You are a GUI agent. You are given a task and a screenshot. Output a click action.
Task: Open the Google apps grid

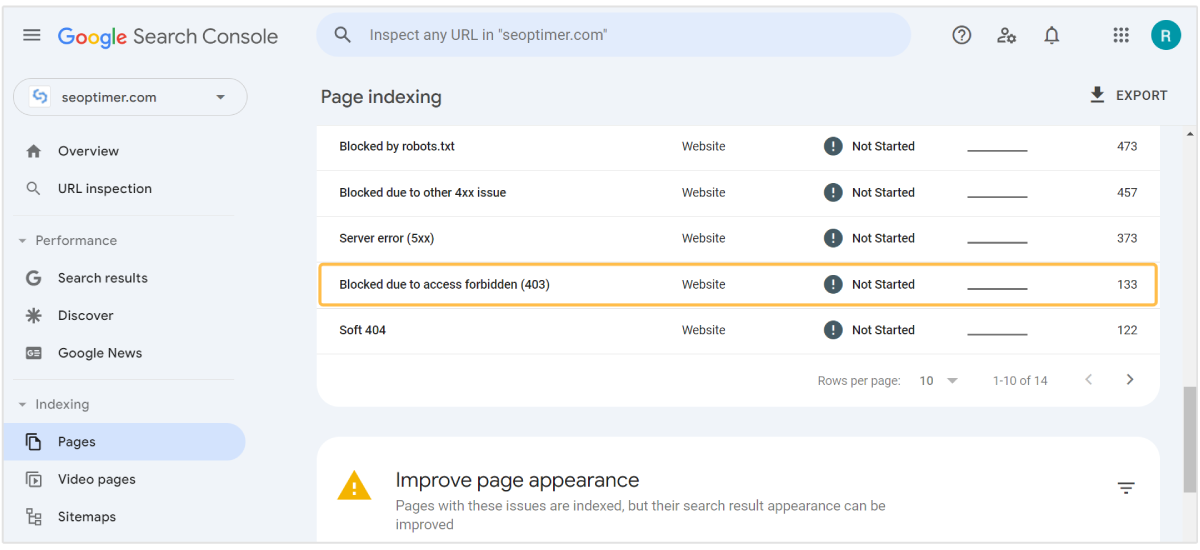[x=1121, y=35]
